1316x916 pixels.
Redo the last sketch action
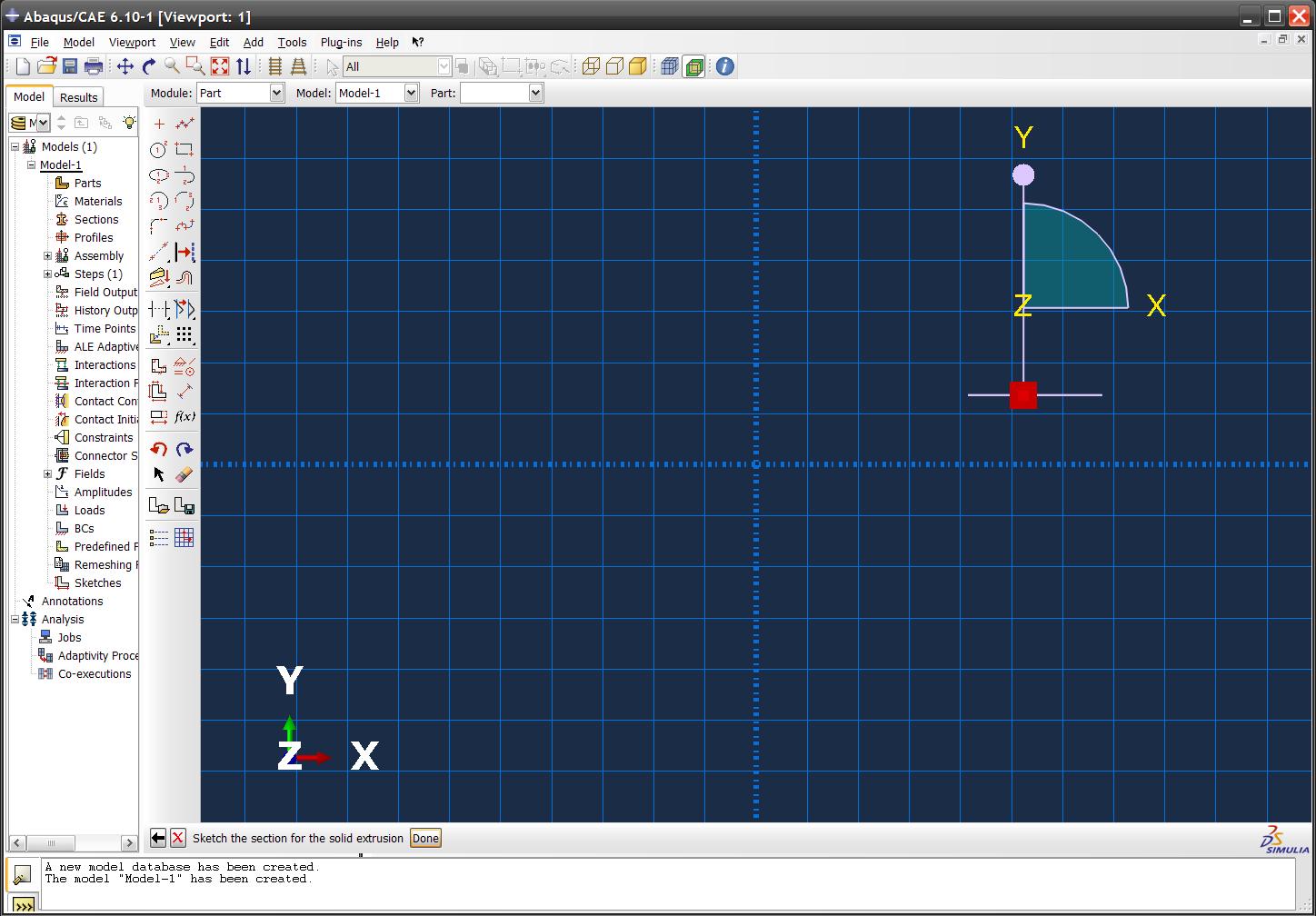click(184, 449)
